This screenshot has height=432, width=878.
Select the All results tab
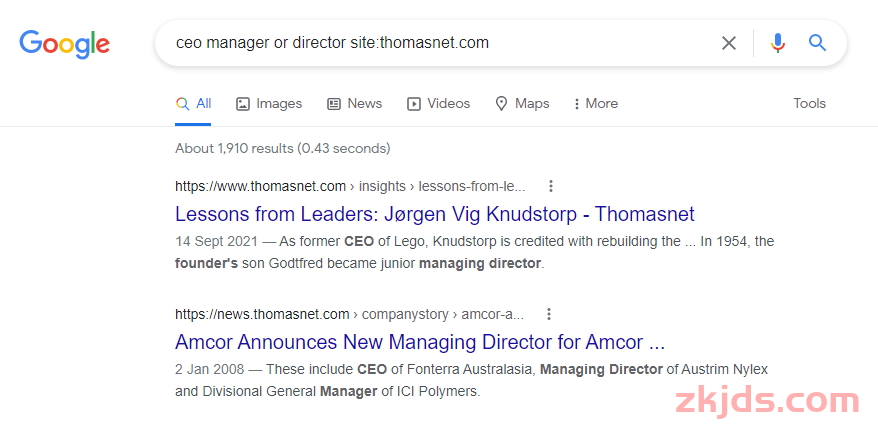193,104
